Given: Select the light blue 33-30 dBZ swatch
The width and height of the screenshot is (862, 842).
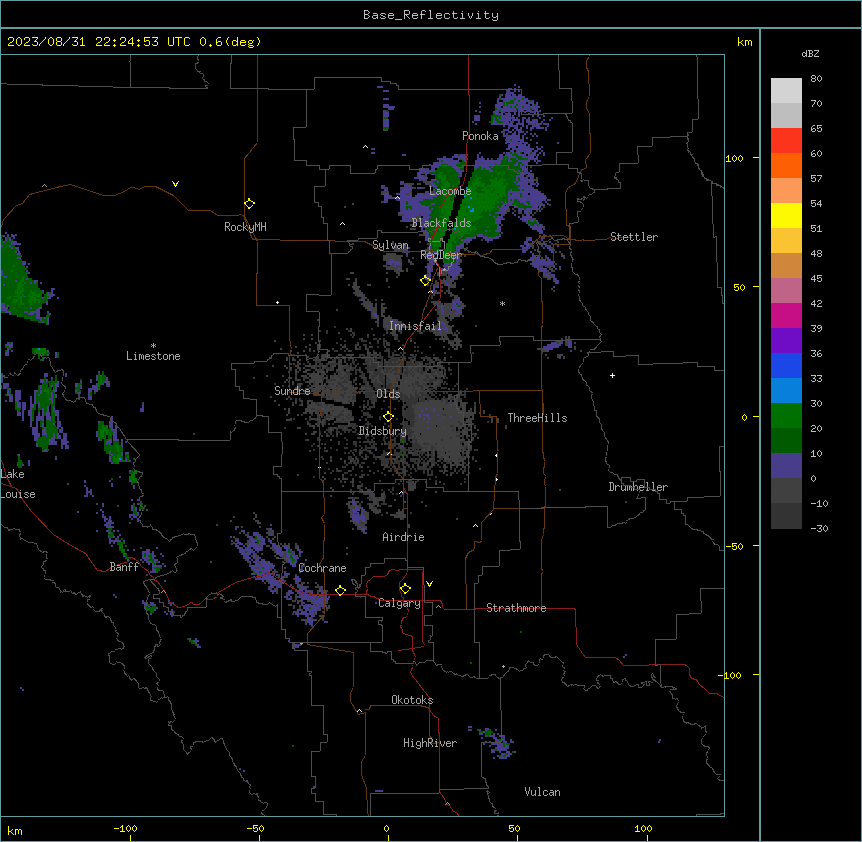Looking at the screenshot, I should click(x=786, y=391).
